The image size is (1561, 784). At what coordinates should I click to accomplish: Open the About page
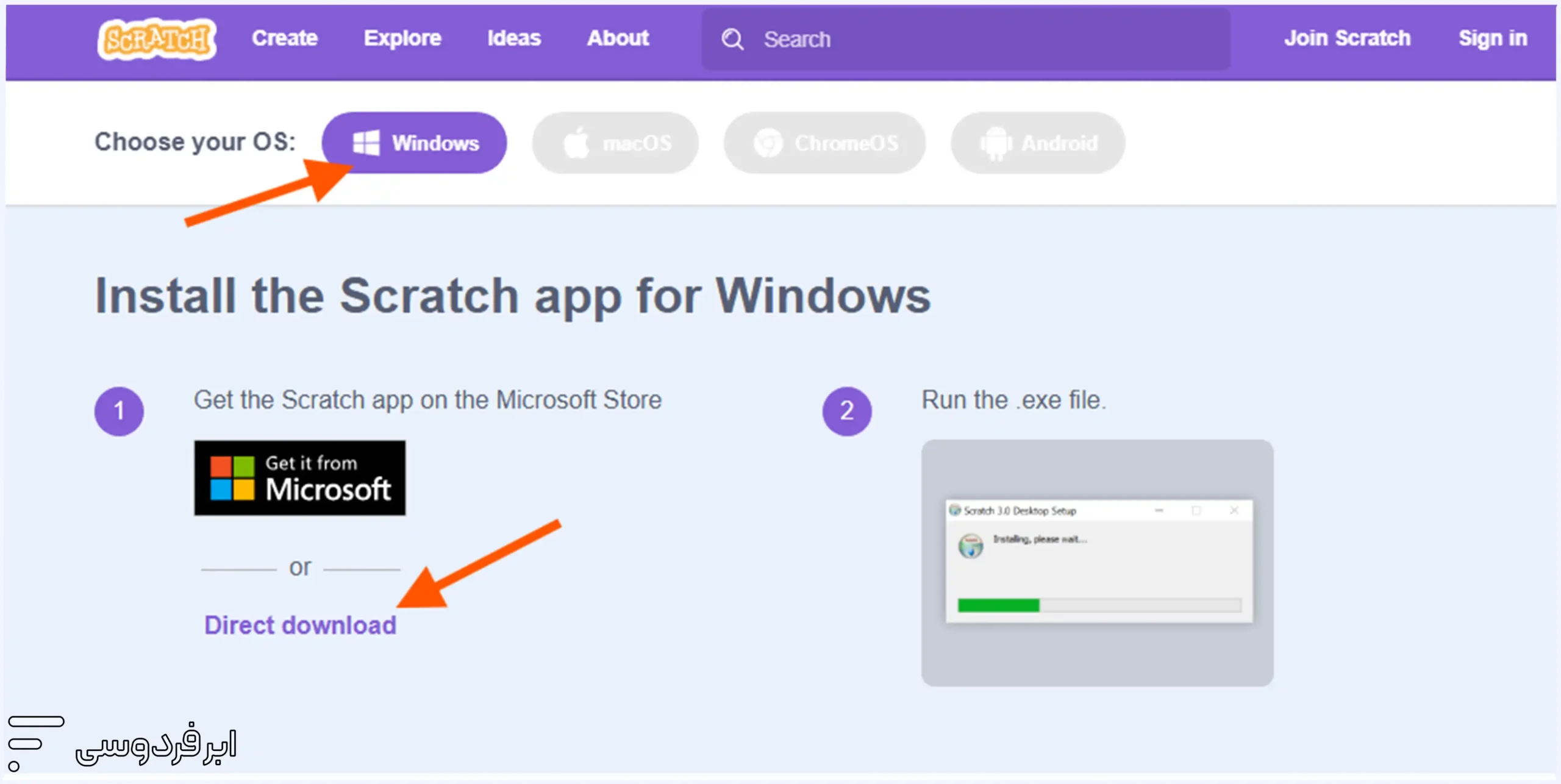(x=618, y=38)
